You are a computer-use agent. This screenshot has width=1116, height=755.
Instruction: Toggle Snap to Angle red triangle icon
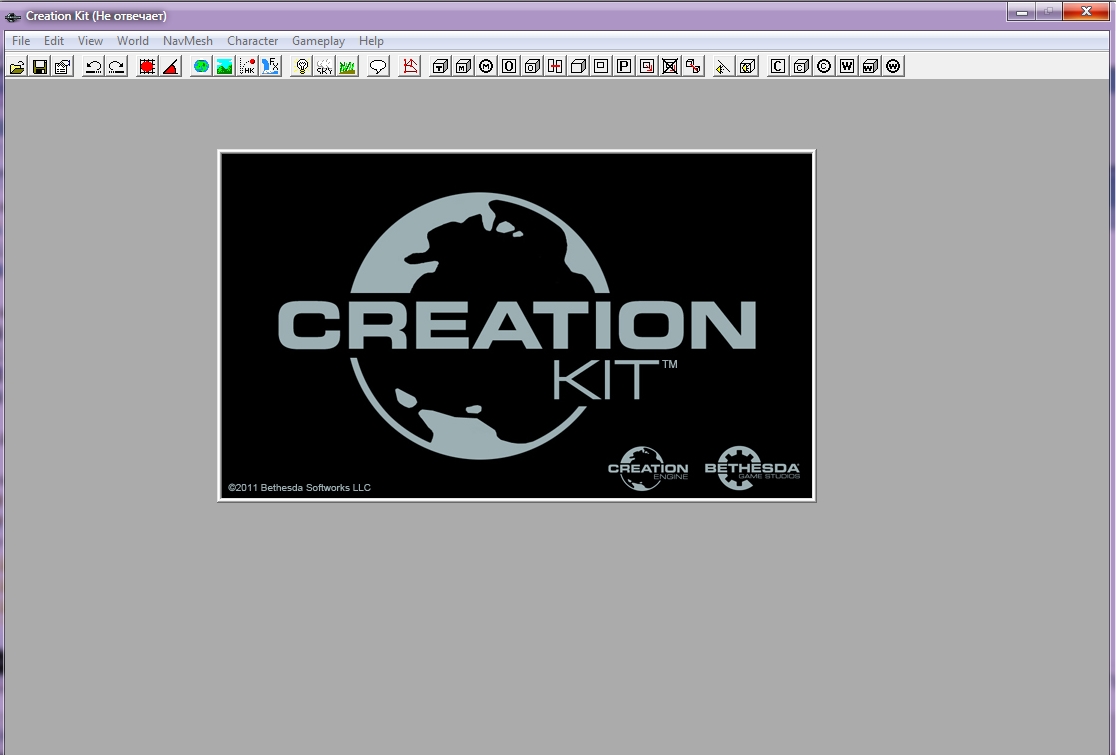coord(170,67)
